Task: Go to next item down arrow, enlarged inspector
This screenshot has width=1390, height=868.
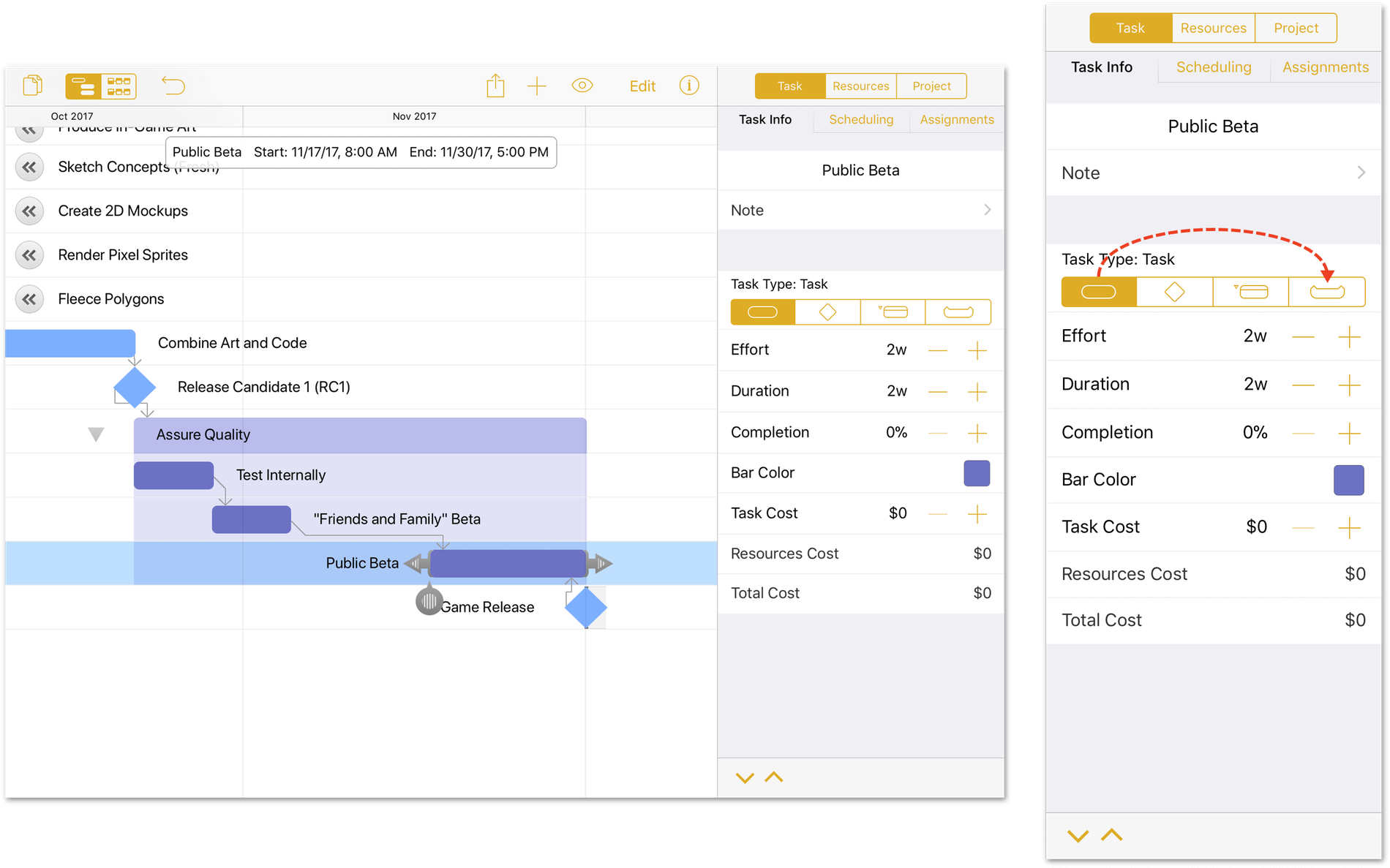Action: pos(1078,836)
